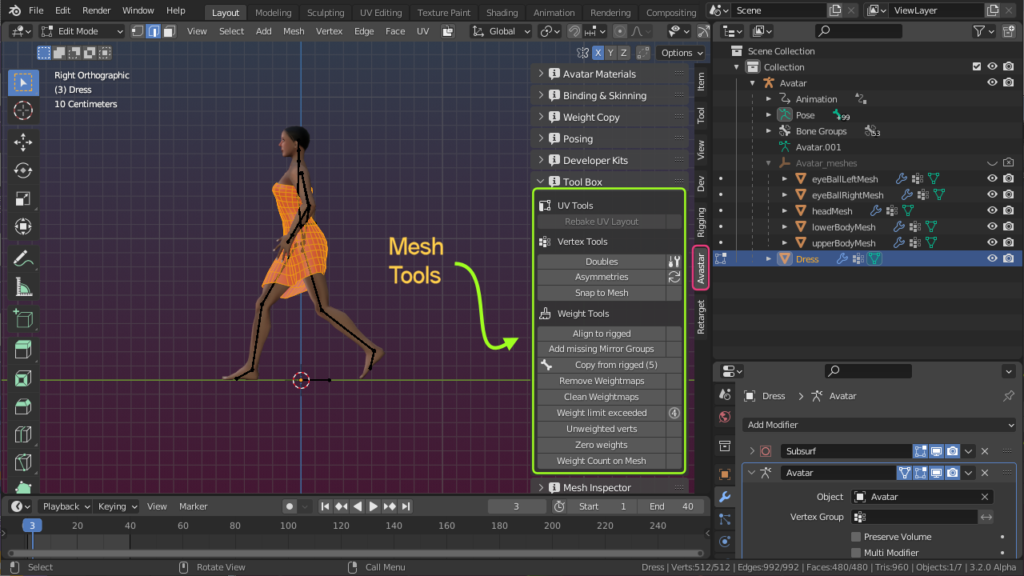The width and height of the screenshot is (1024, 576).
Task: Open the Render menu
Action: pos(96,11)
